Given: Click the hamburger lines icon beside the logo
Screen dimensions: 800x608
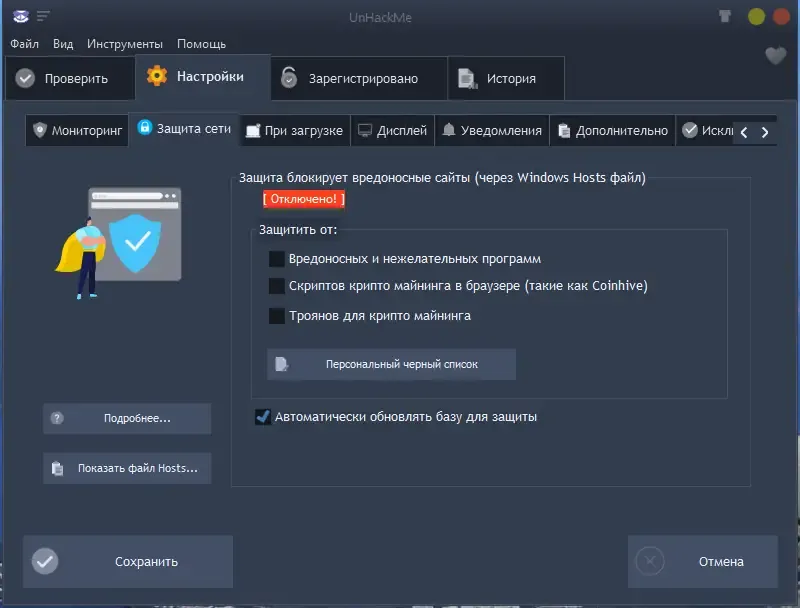Looking at the screenshot, I should tap(42, 15).
